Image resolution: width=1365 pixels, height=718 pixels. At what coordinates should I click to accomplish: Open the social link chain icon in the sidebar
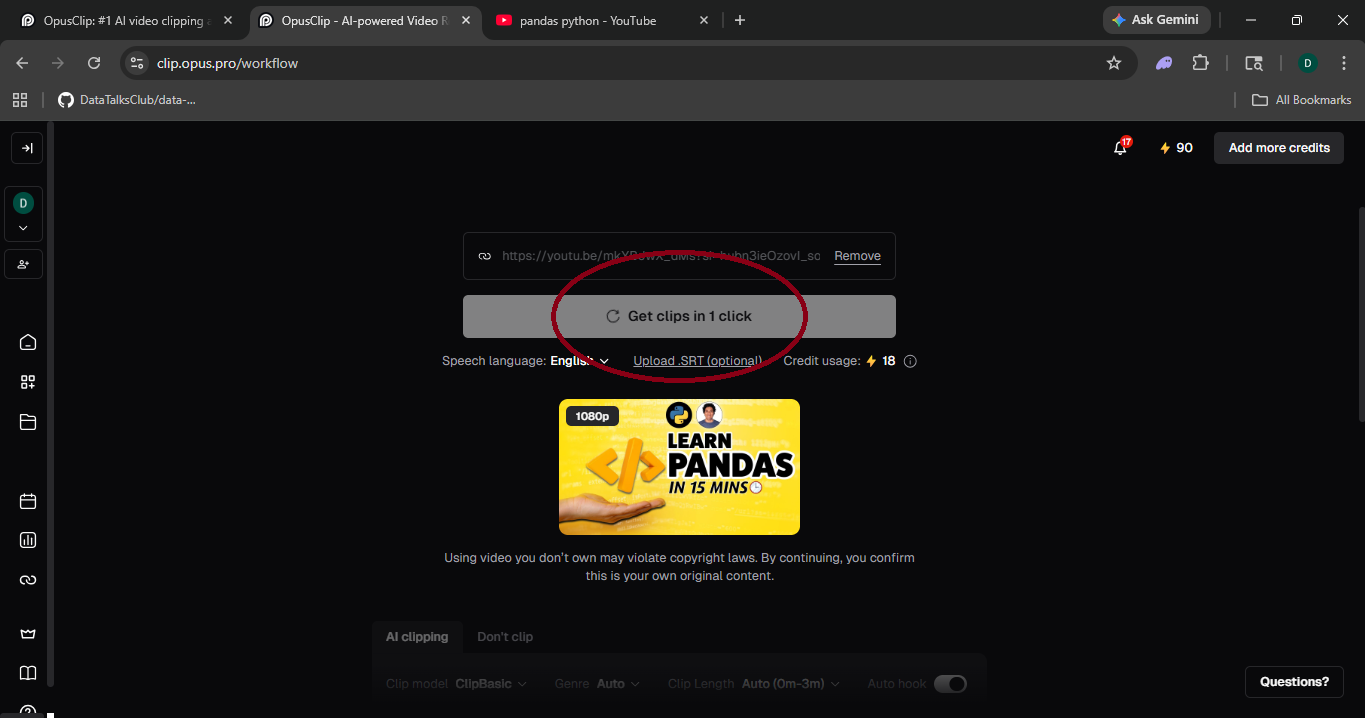[28, 580]
